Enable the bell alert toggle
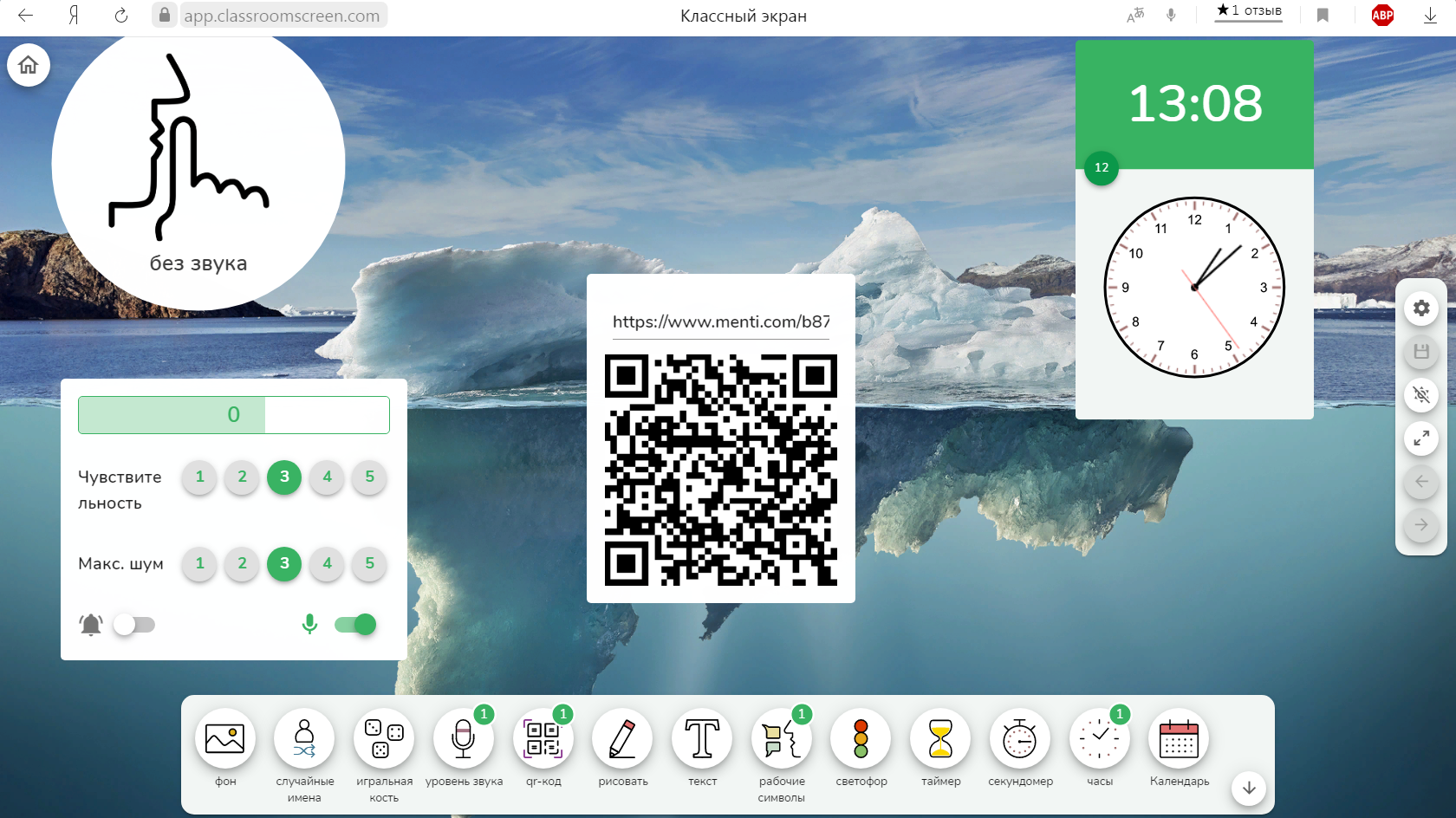The image size is (1456, 818). coord(134,624)
